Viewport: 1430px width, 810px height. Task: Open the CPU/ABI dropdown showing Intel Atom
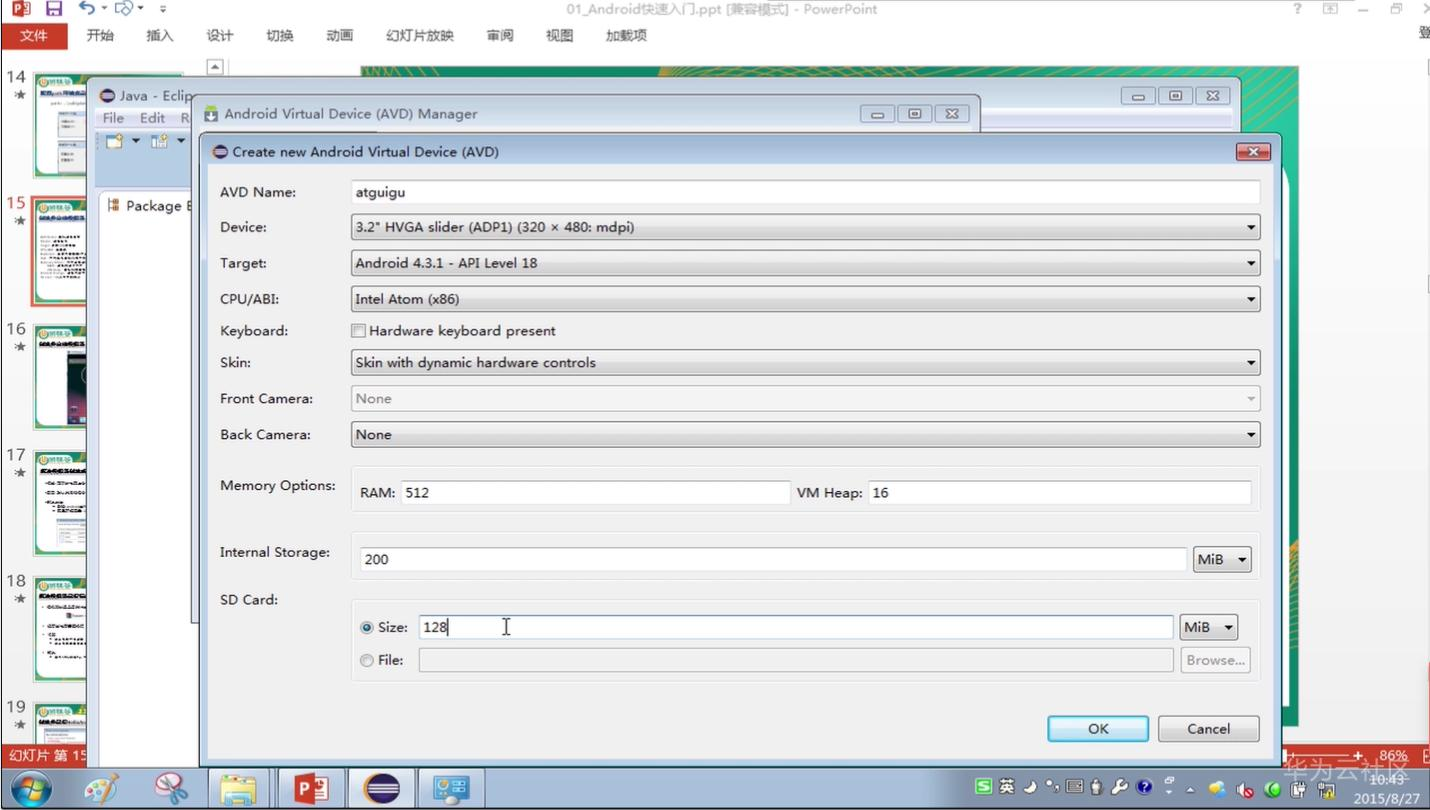tap(805, 299)
